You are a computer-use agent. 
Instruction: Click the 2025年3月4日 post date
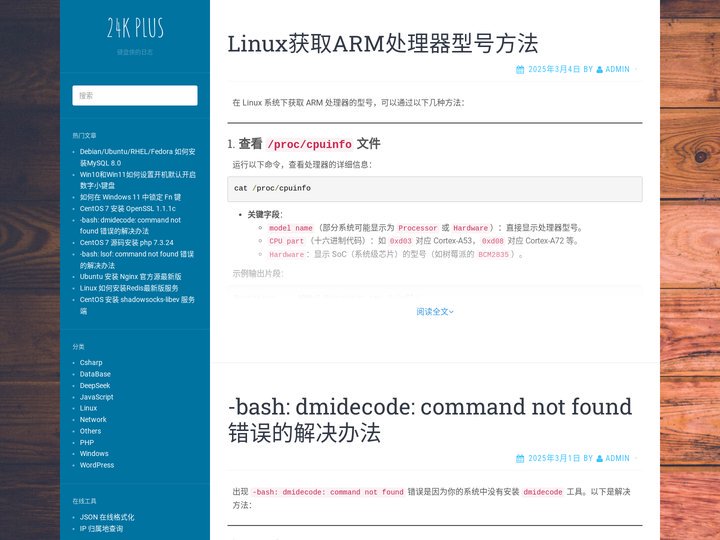(x=554, y=69)
